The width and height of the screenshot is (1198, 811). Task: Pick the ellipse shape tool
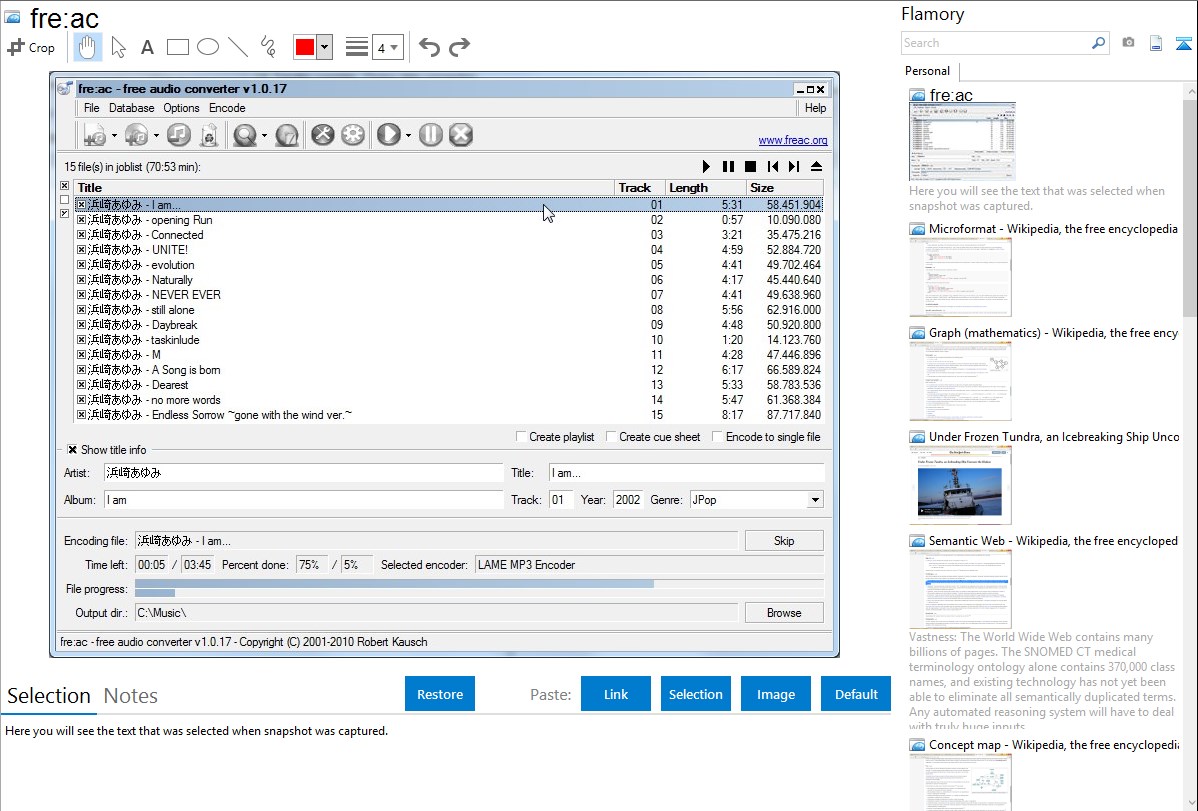[x=208, y=47]
